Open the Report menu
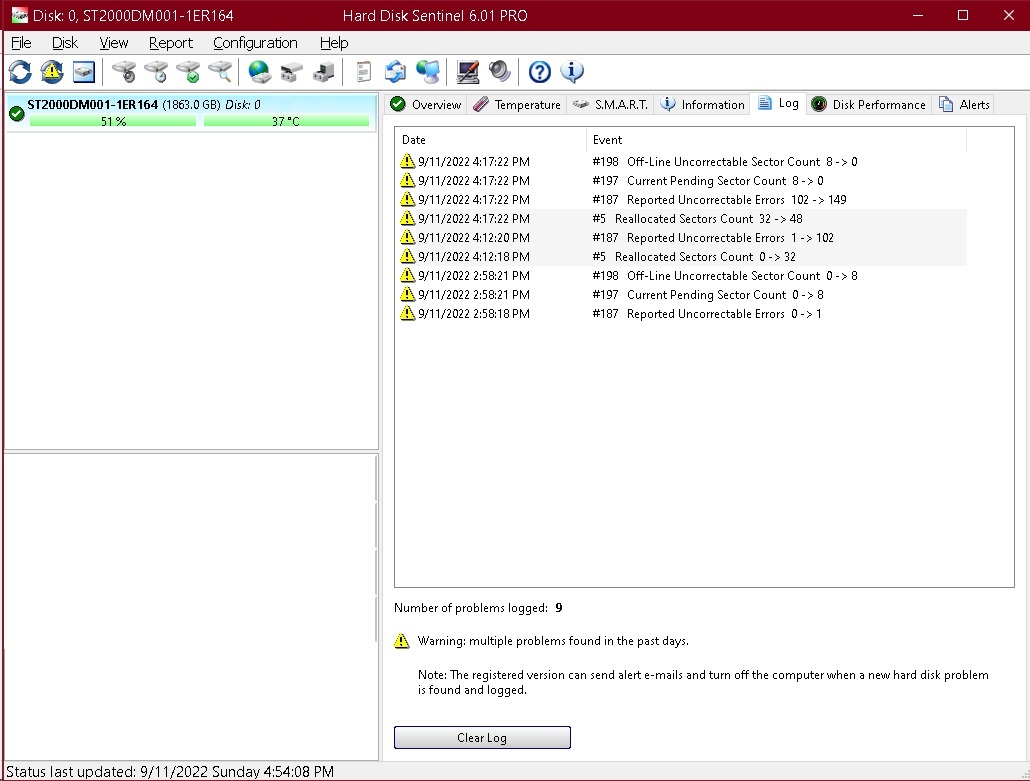The width and height of the screenshot is (1030, 781). coord(171,43)
